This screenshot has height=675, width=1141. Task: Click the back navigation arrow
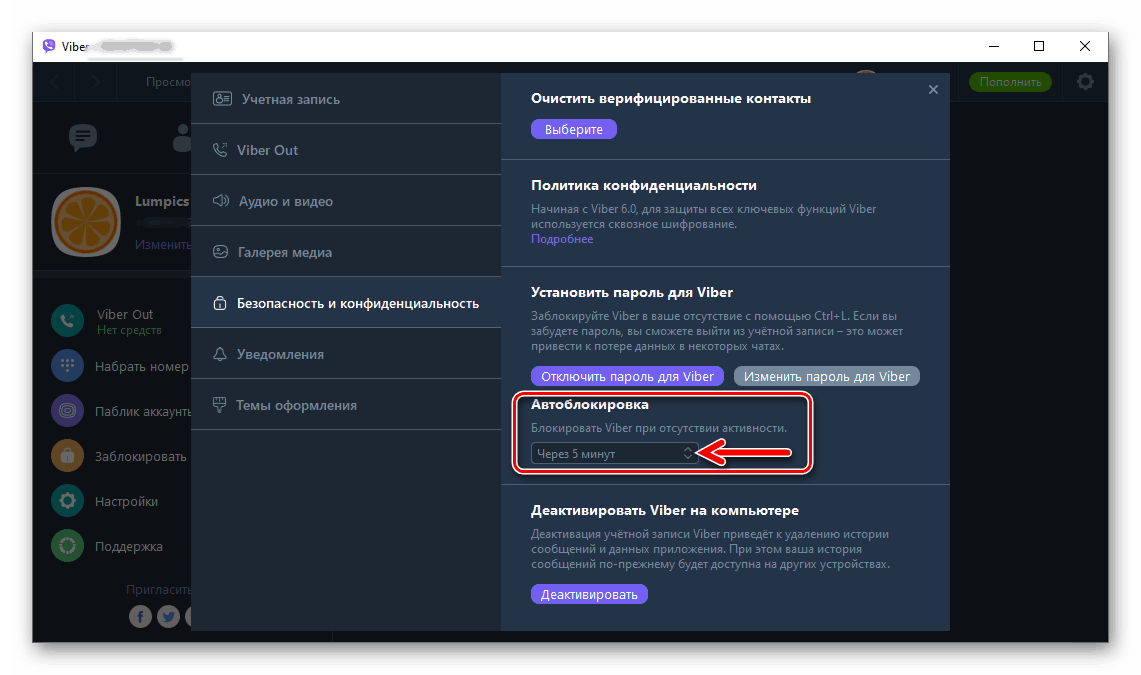[x=55, y=82]
